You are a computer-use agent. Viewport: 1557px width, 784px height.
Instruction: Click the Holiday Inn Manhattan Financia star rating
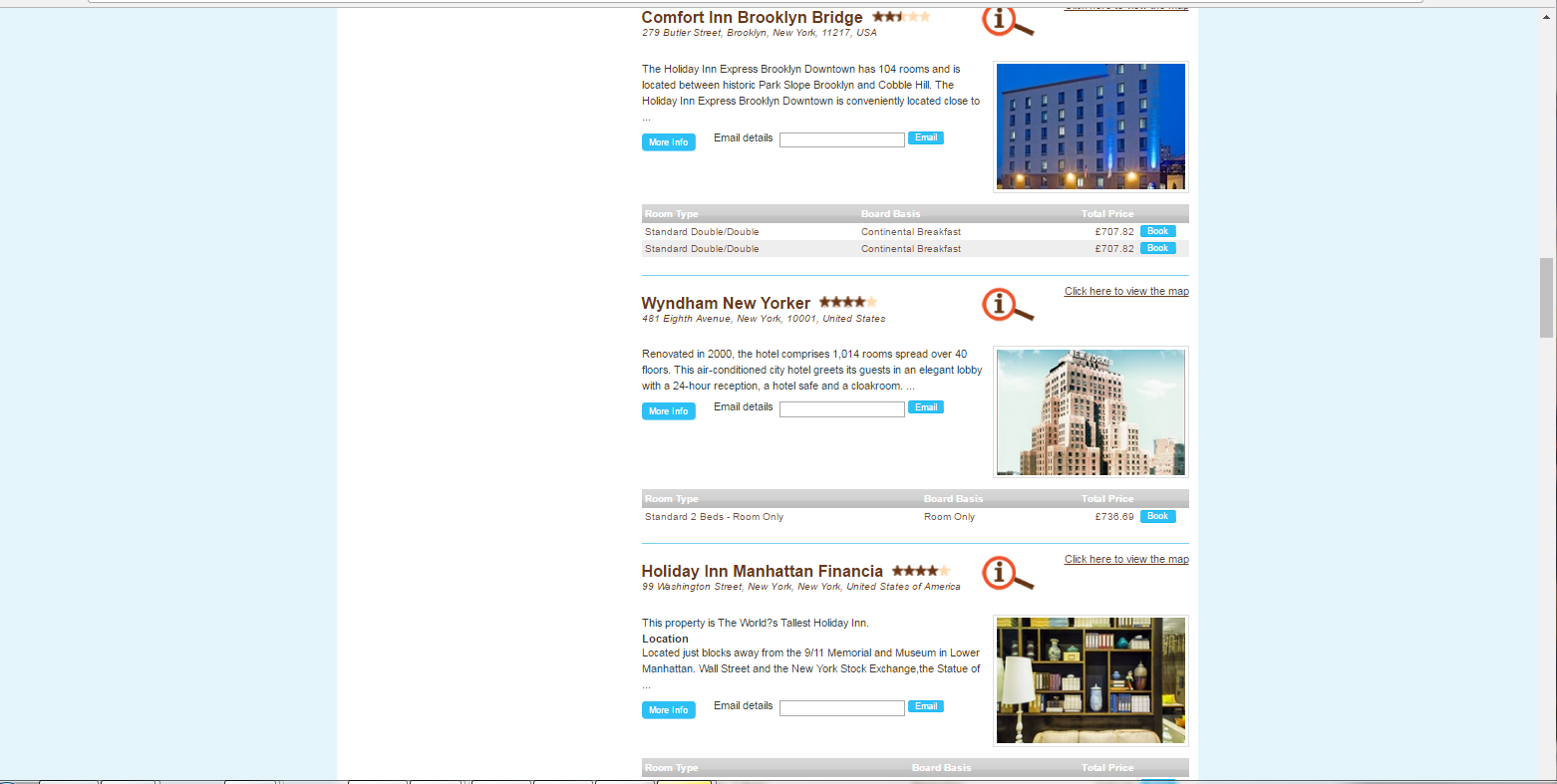tap(921, 571)
